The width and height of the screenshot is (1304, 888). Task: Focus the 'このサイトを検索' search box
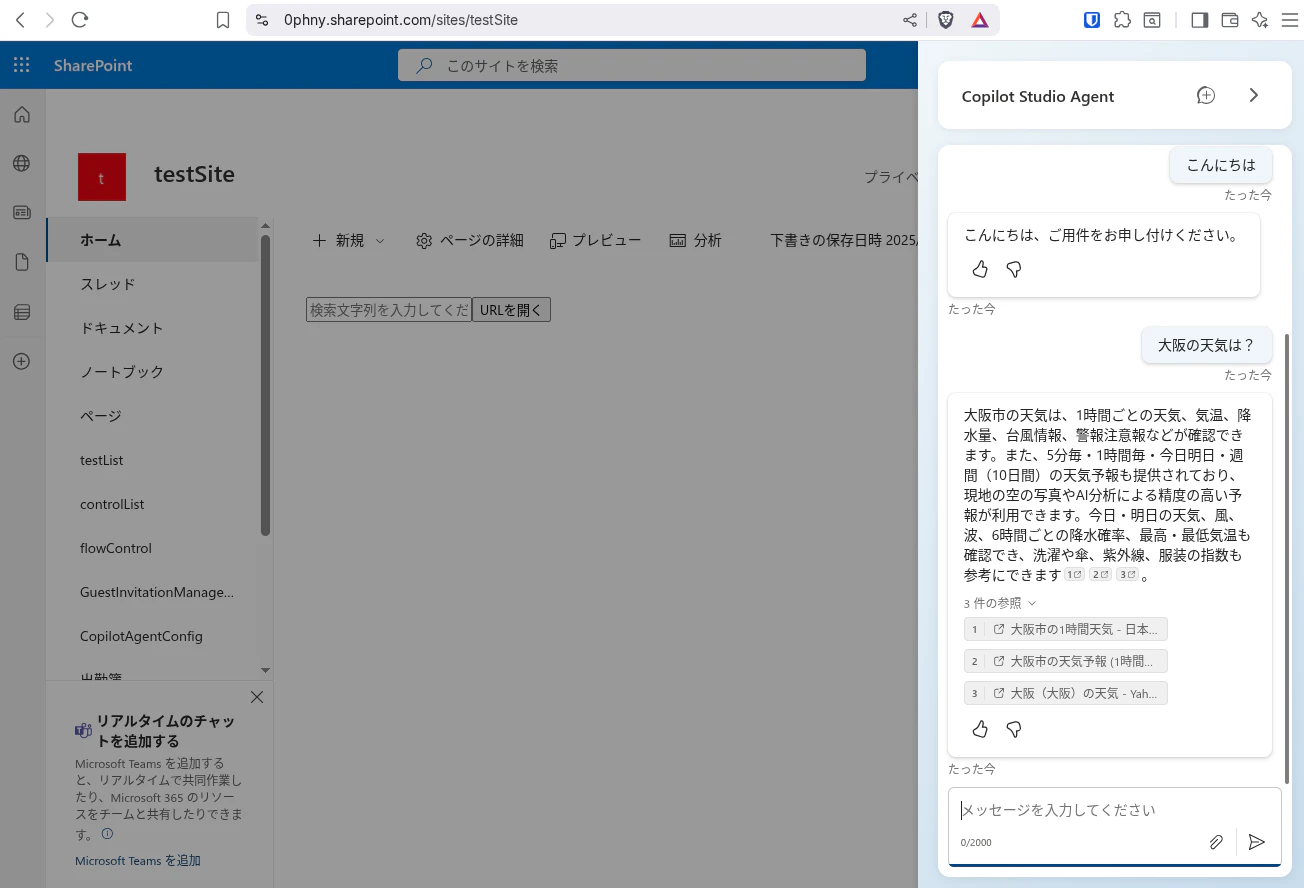coord(632,66)
